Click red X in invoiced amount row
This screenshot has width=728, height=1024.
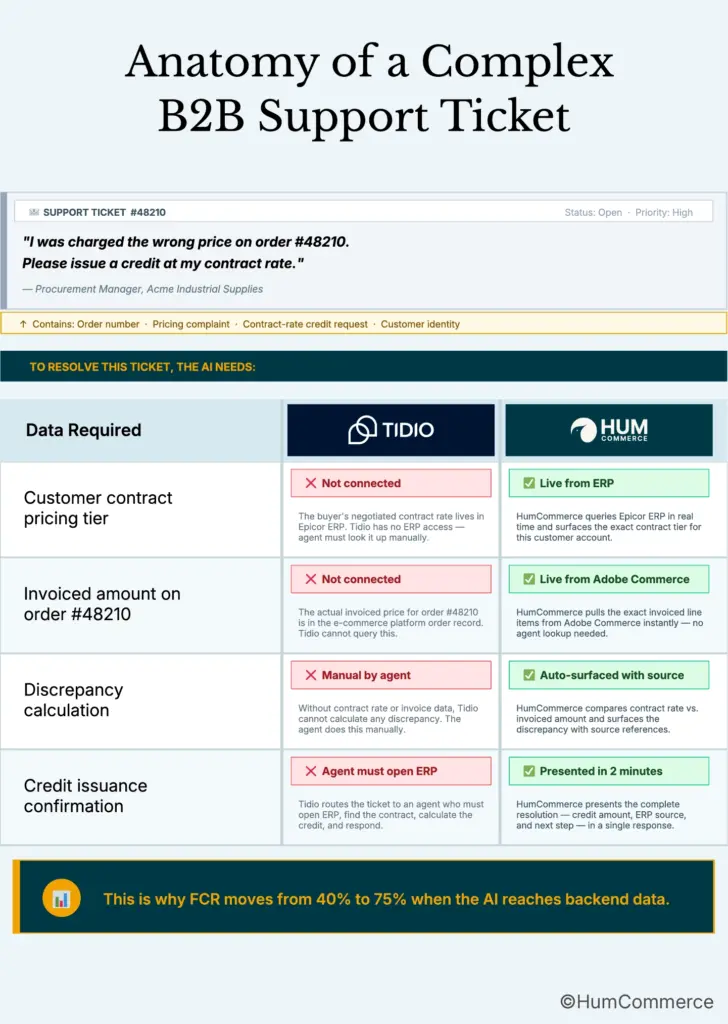coord(311,579)
